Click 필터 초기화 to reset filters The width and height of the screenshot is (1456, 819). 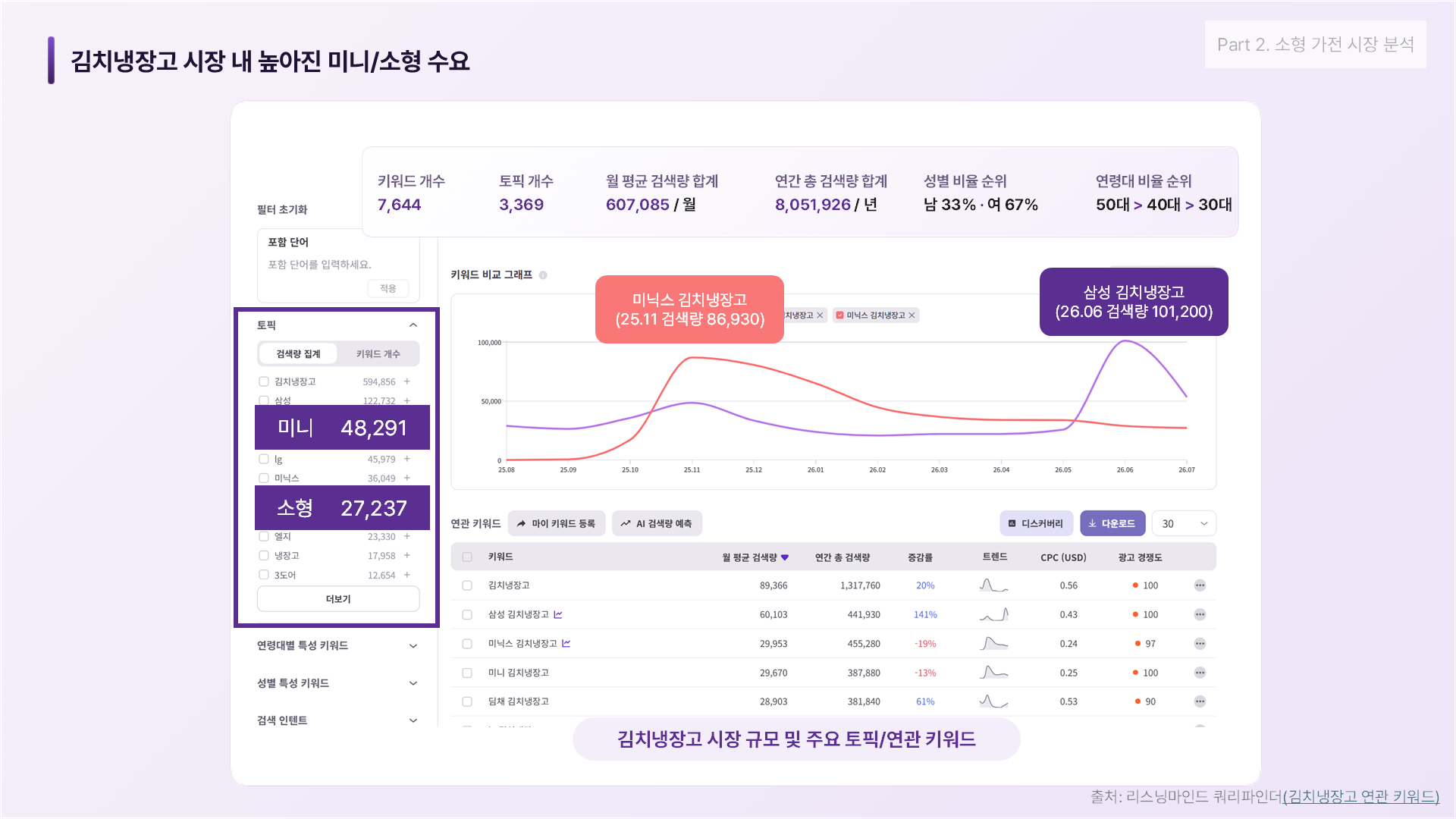coord(282,210)
